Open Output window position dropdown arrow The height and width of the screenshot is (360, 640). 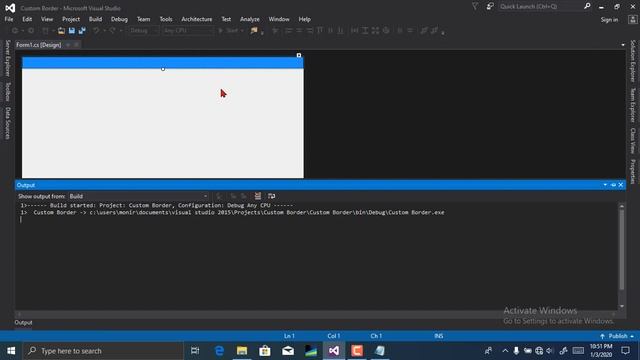click(x=605, y=185)
